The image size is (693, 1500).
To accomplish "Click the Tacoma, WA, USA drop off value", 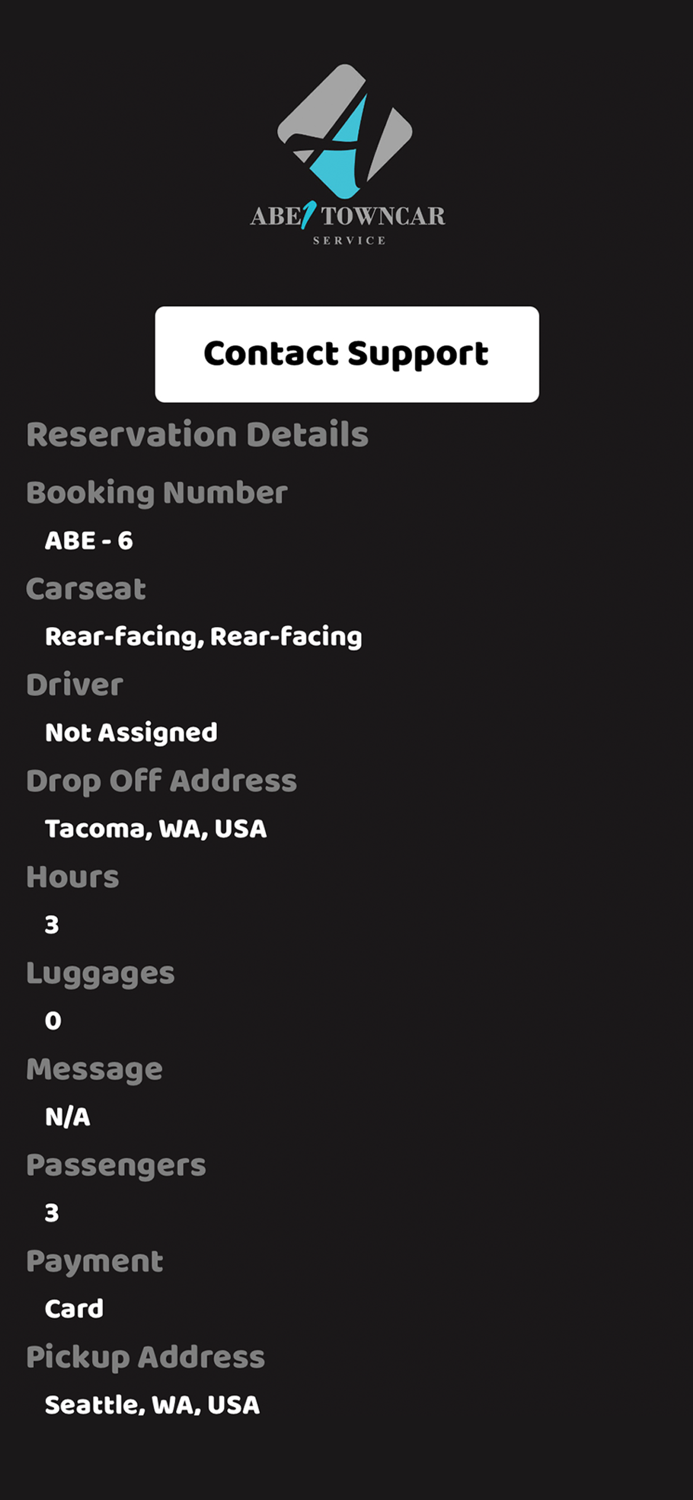I will pos(155,828).
